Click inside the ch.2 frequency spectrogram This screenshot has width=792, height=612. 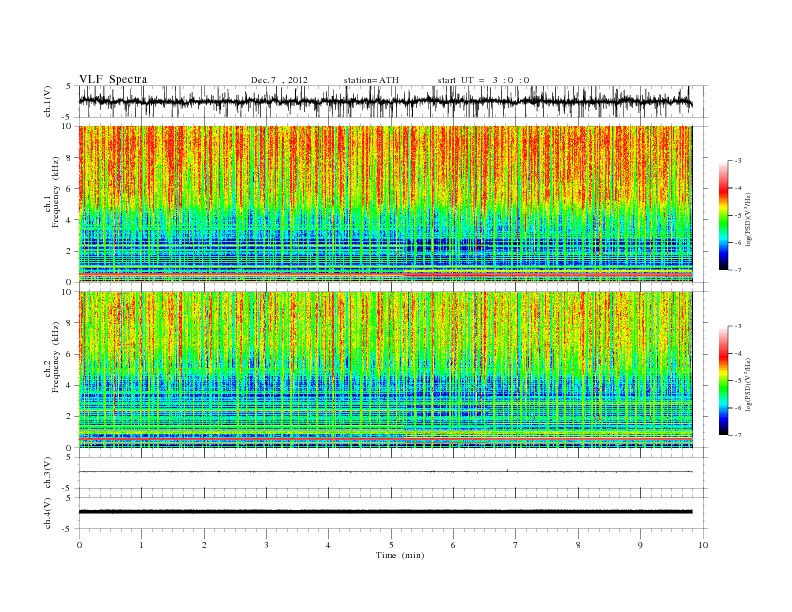coord(385,370)
